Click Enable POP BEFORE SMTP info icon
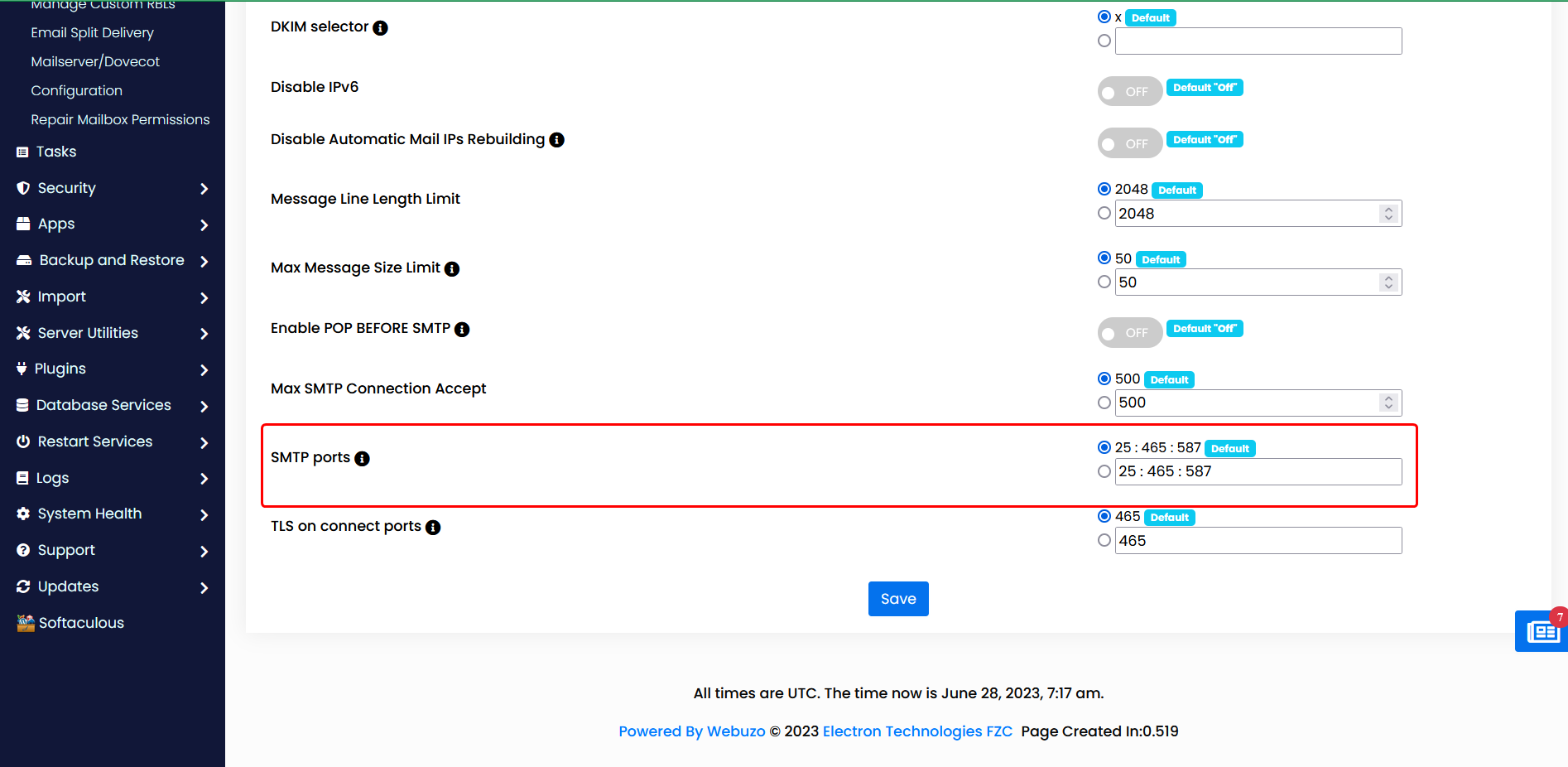1568x767 pixels. click(x=462, y=330)
